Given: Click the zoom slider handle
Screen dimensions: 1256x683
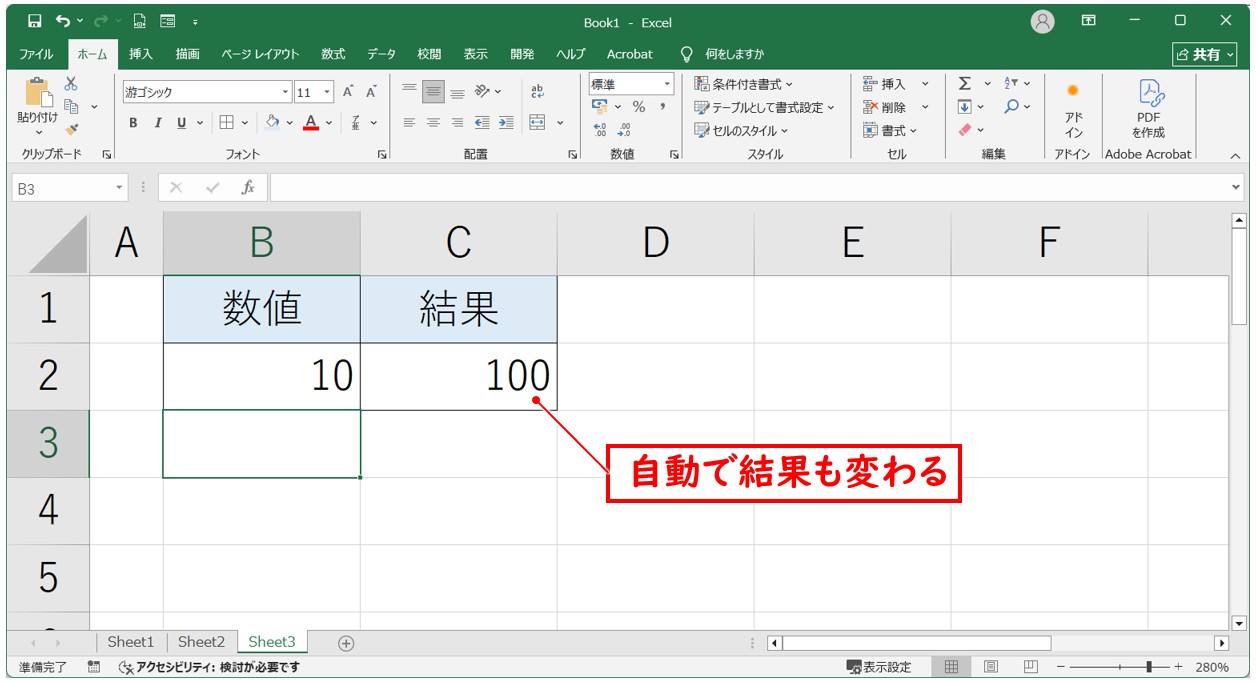Looking at the screenshot, I should point(1151,667).
